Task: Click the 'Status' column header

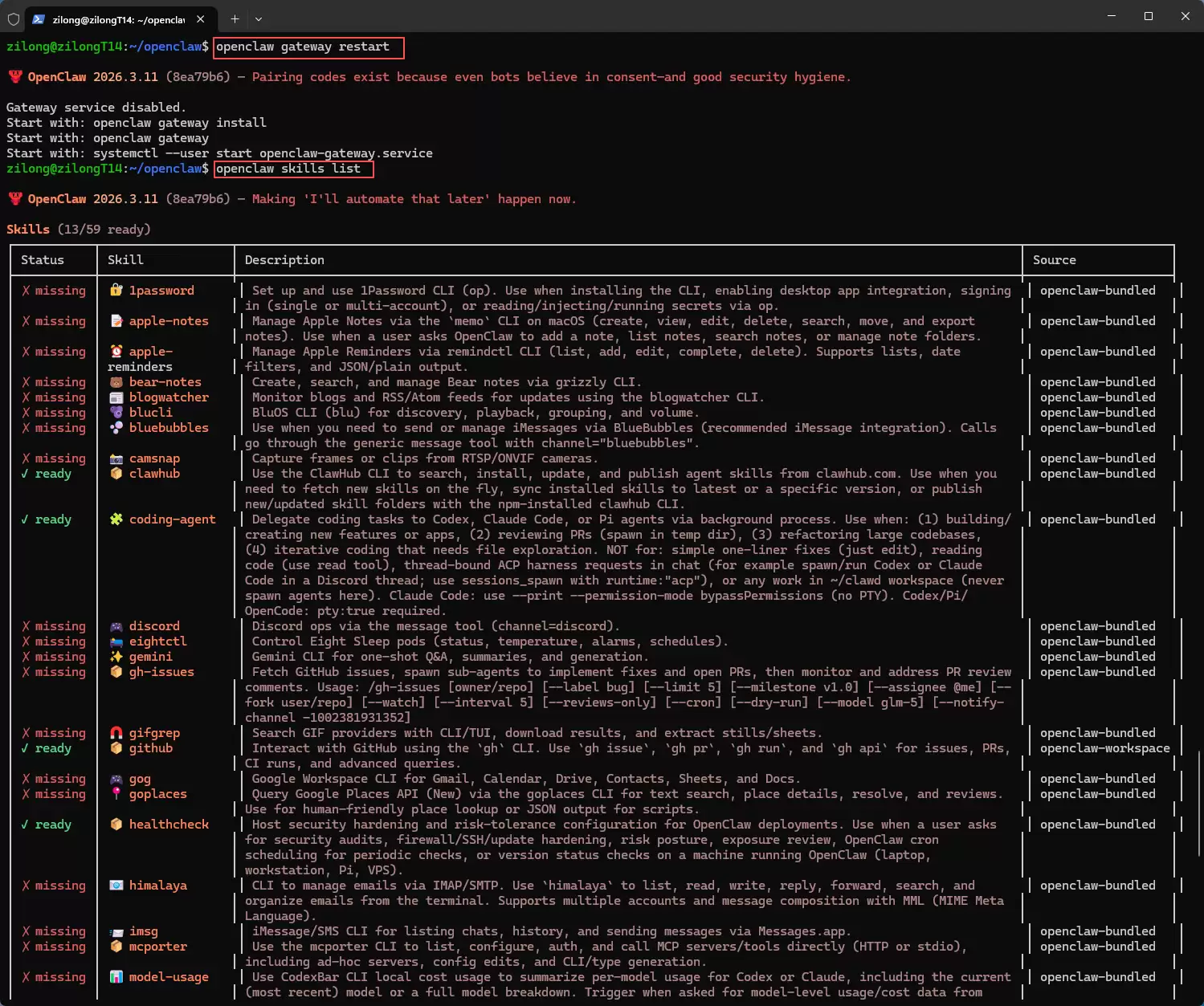Action: click(x=43, y=260)
